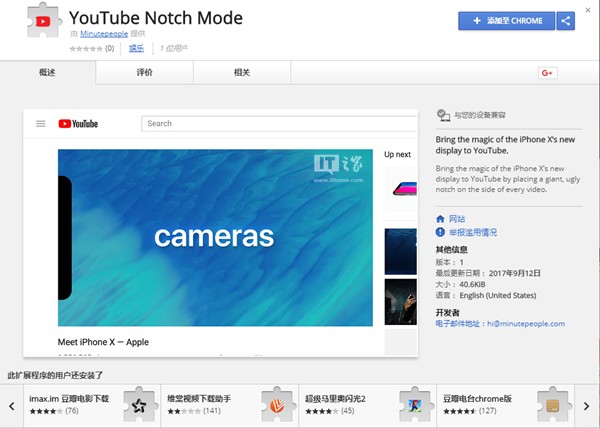This screenshot has height=428, width=600.
Task: Click the dark blue Up next thumbnail
Action: point(401,251)
